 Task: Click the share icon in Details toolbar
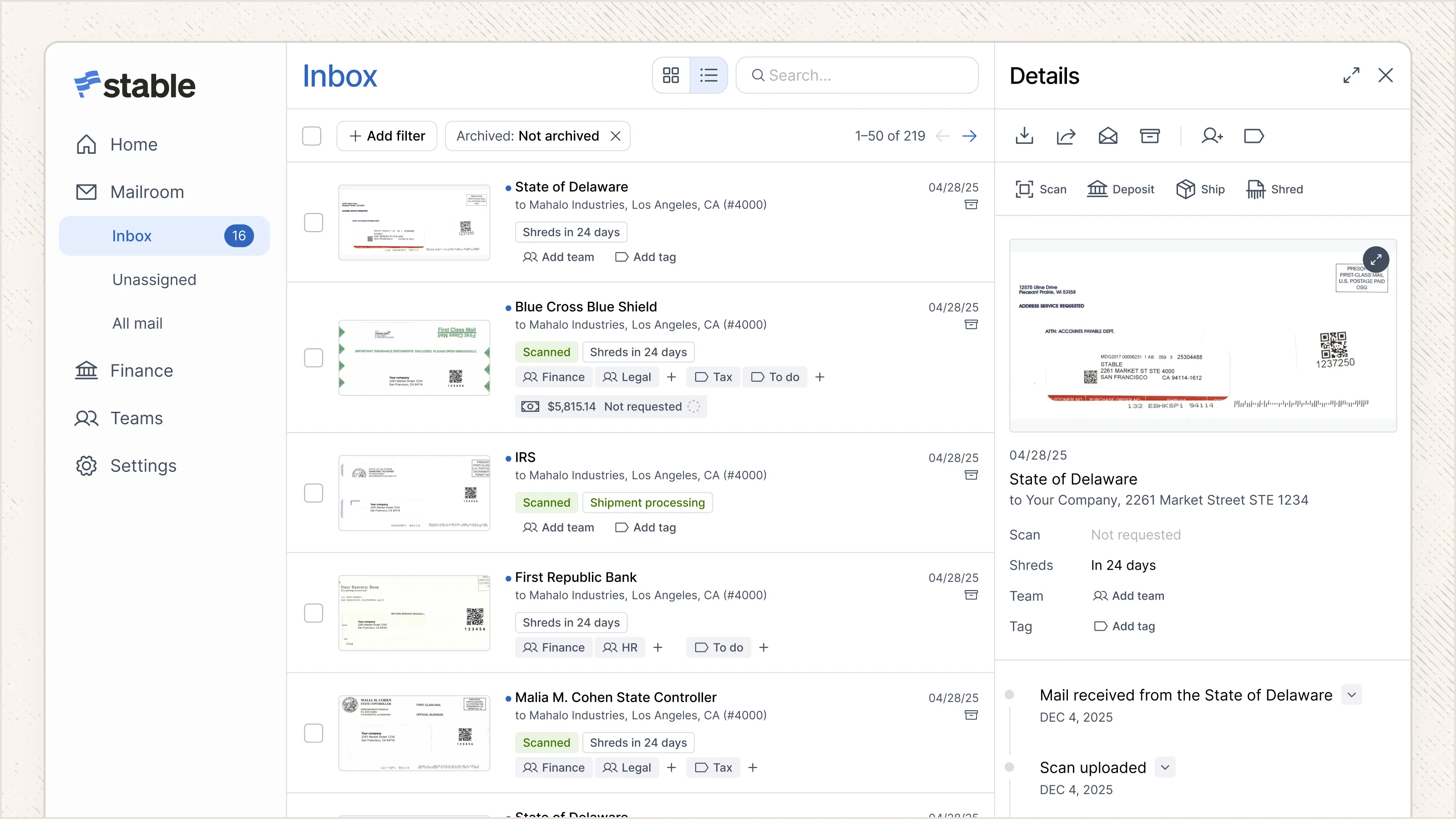coord(1066,136)
